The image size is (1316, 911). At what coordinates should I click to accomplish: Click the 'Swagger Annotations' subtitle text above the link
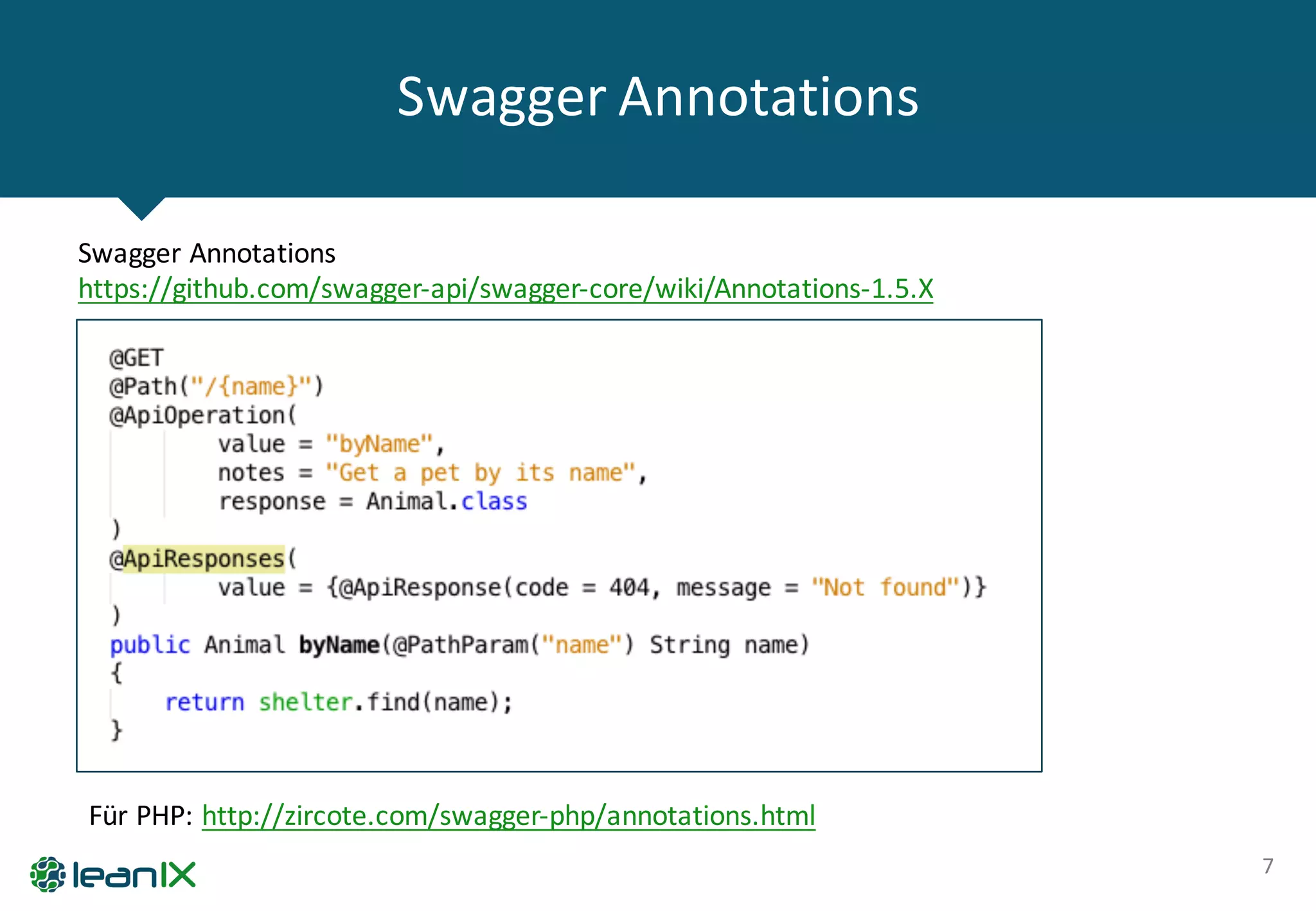click(x=206, y=254)
